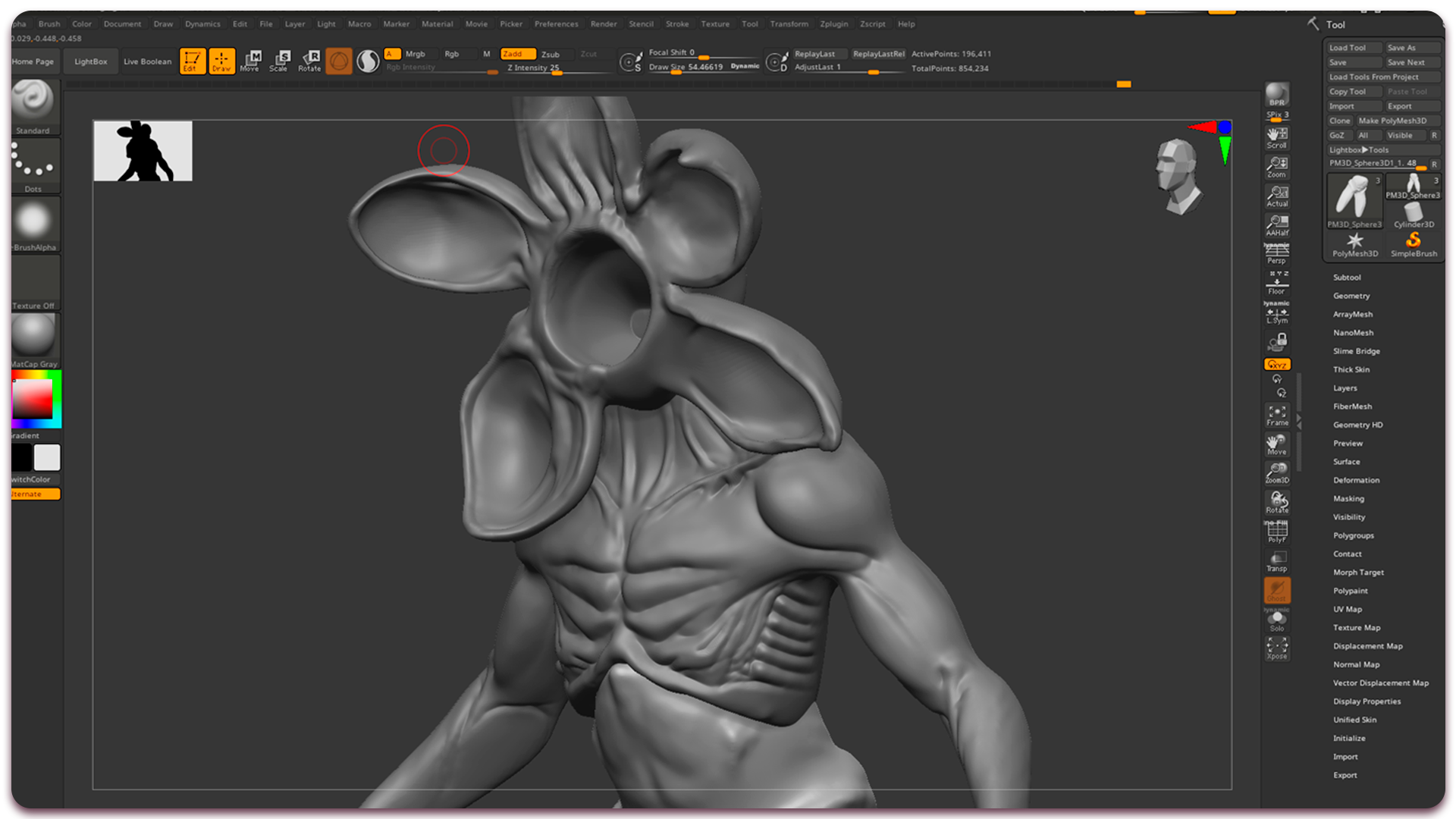Show the Floor grid icon
This screenshot has height=819, width=1456.
(1277, 284)
